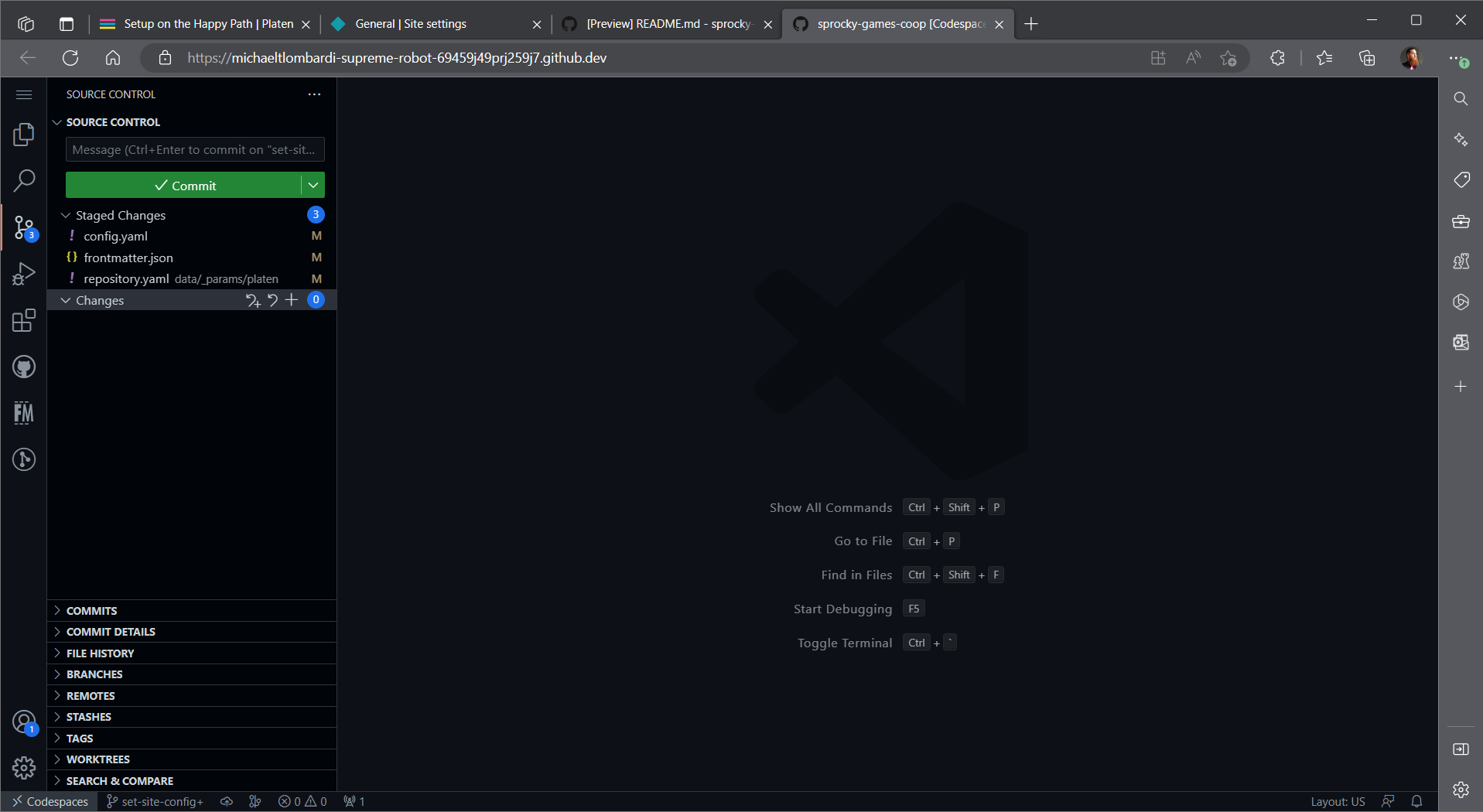
Task: Collapse the Staged Changes group
Action: coord(66,215)
